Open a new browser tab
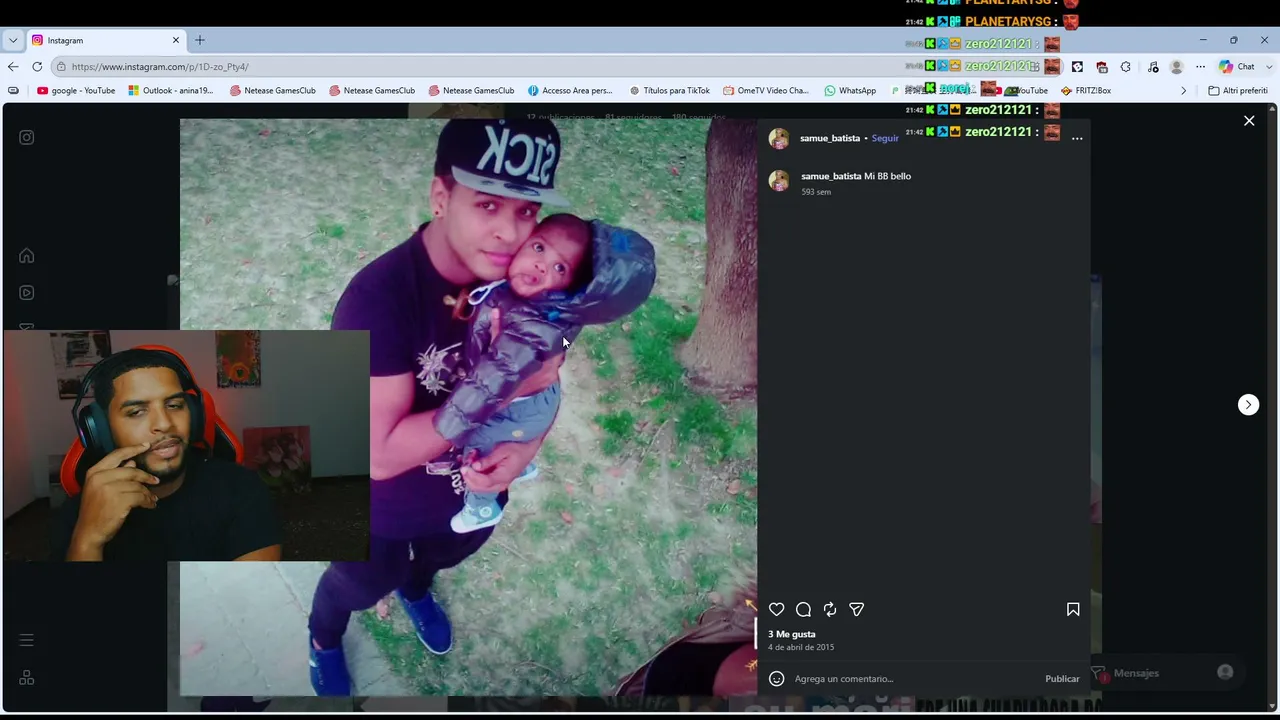 [200, 40]
